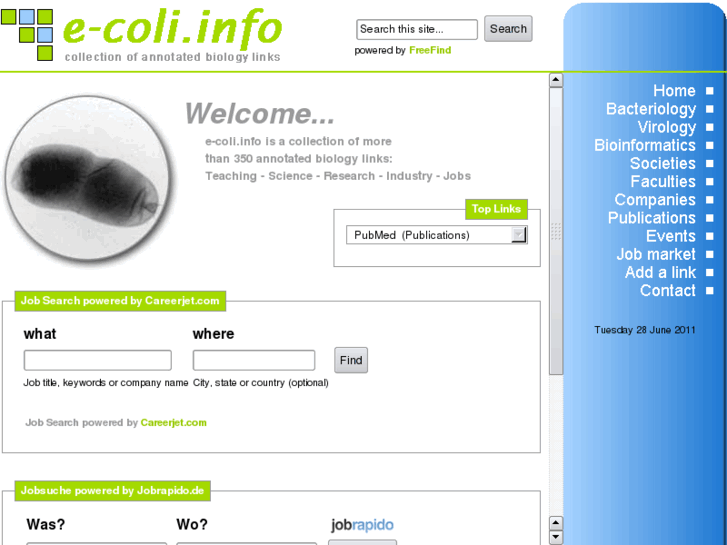Screen dimensions: 727x545
Task: Click 'collection of annotated biology links' tagline
Action: click(172, 57)
